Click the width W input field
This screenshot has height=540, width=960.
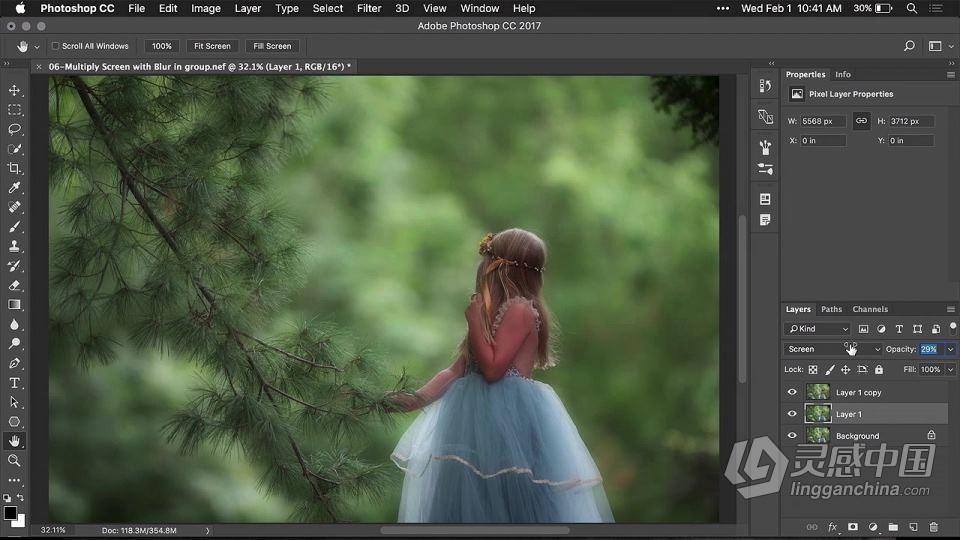(823, 121)
